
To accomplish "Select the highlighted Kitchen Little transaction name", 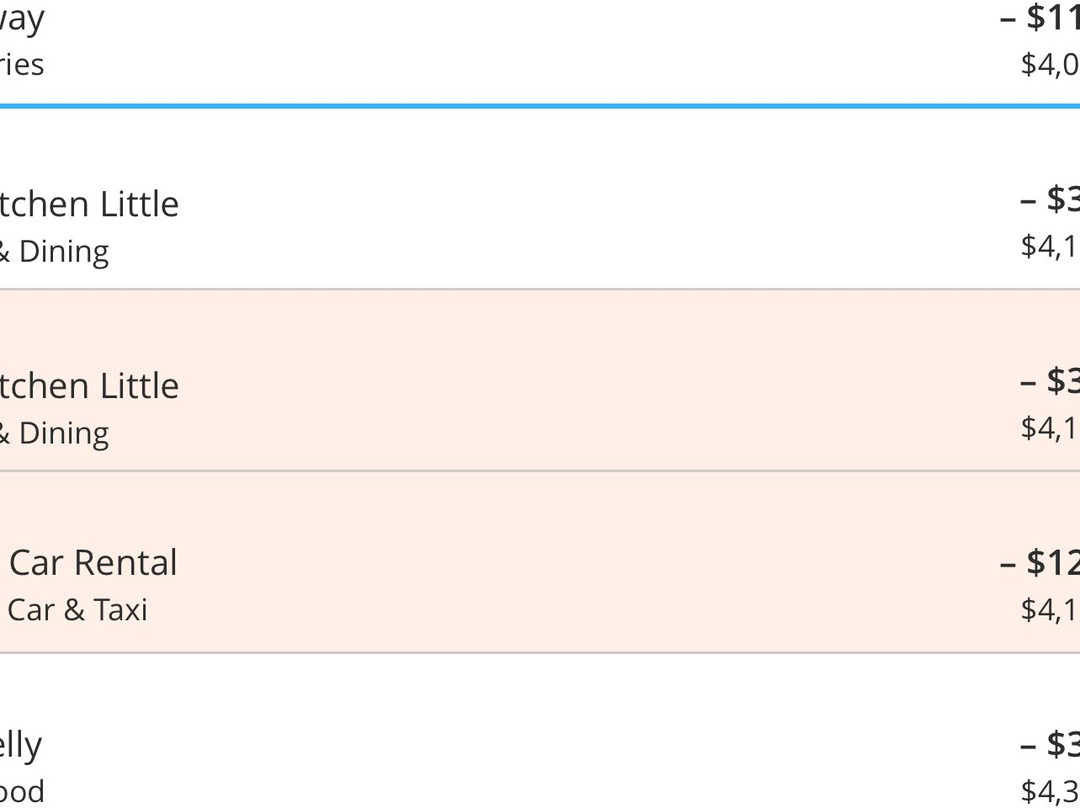I will 88,385.
